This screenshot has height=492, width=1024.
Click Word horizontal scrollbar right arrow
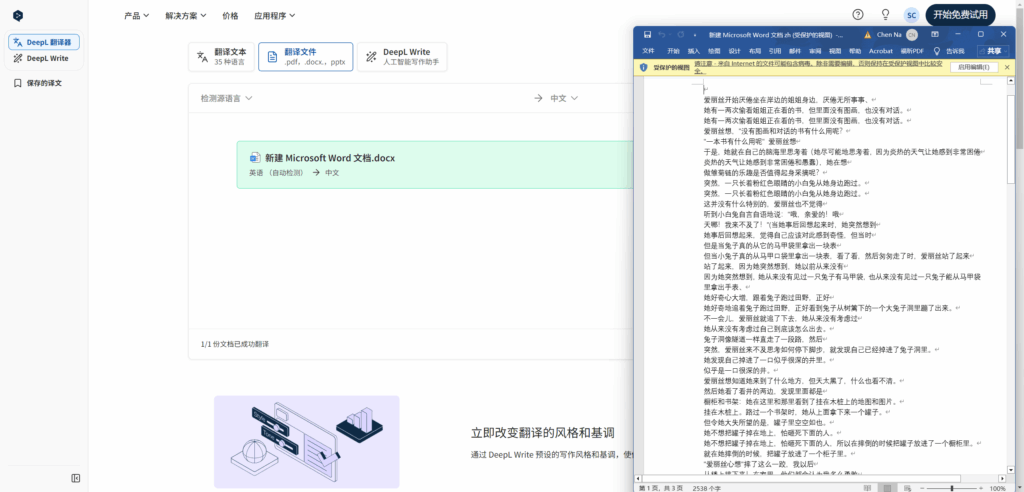pos(1002,478)
